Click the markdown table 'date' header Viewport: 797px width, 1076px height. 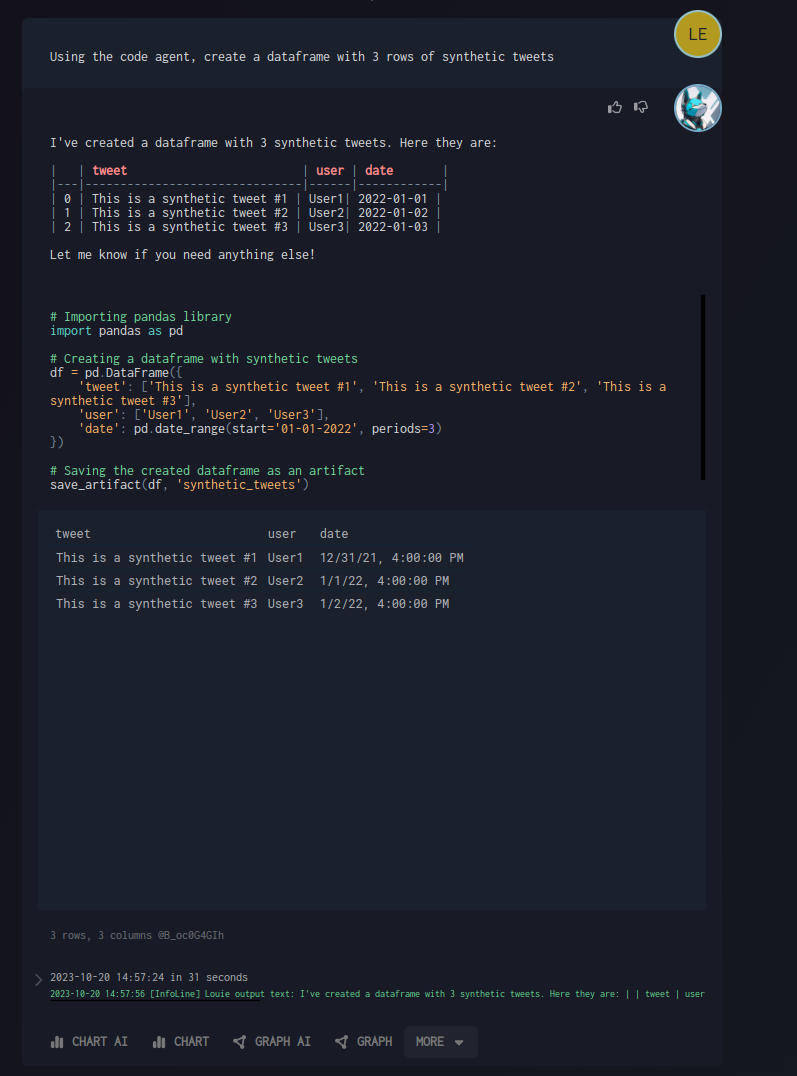(x=379, y=171)
